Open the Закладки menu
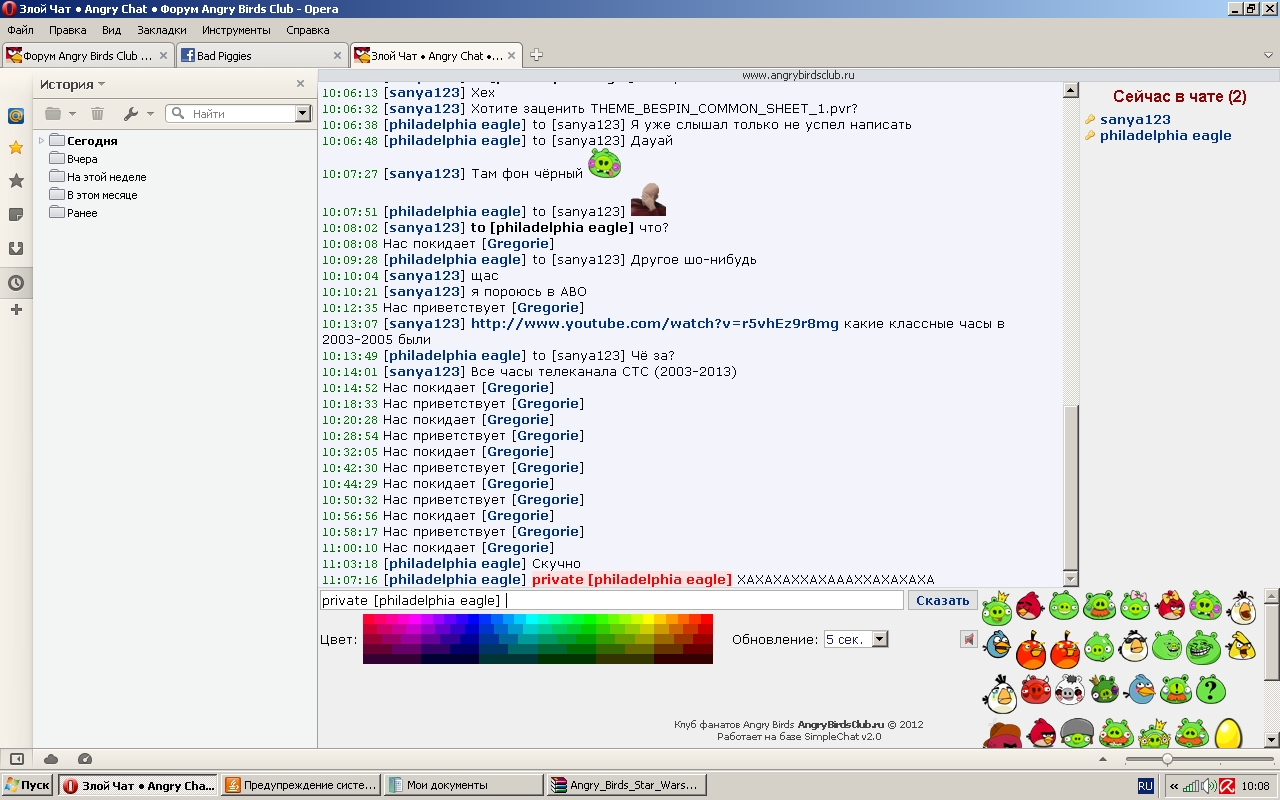Viewport: 1280px width, 800px height. click(161, 30)
